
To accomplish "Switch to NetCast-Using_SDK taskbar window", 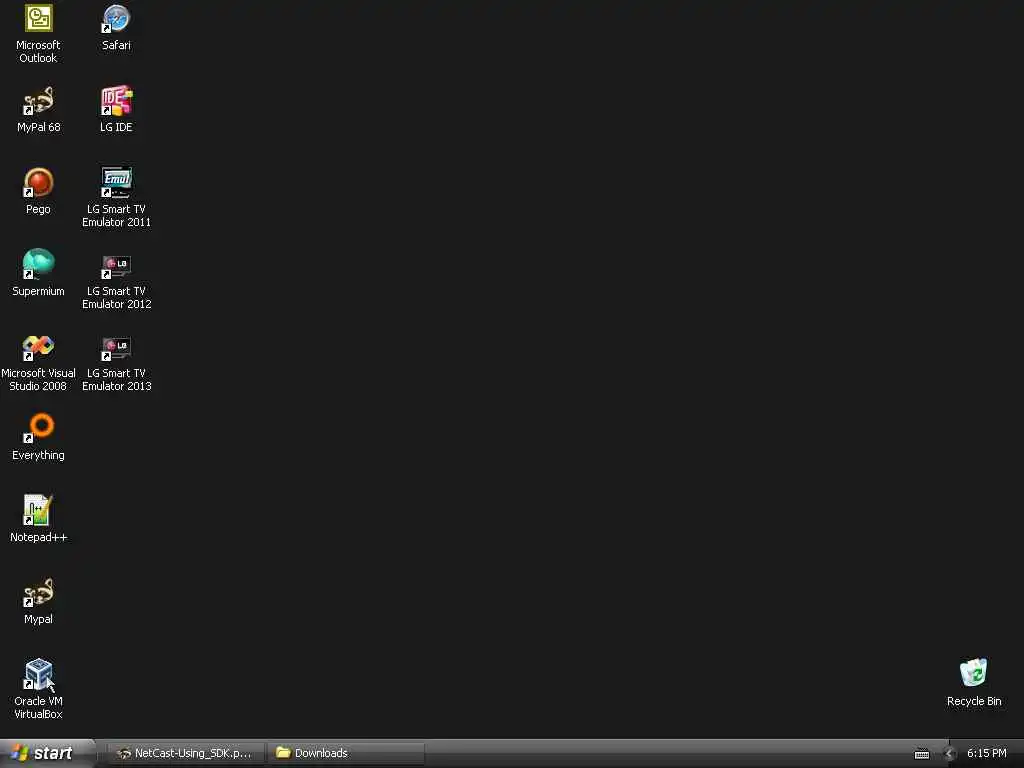I will [x=185, y=753].
